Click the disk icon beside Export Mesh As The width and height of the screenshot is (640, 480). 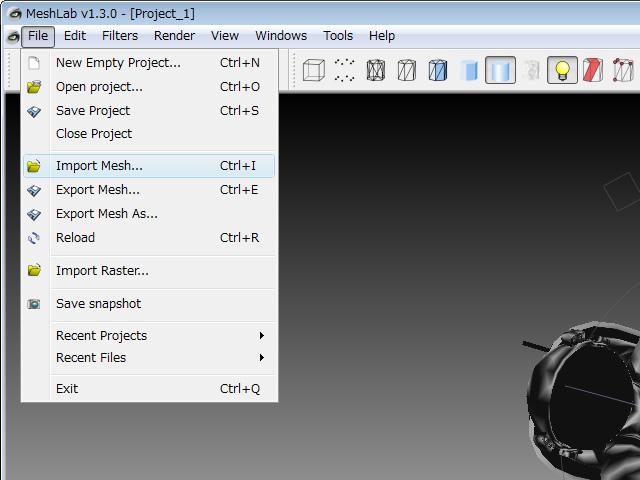click(34, 214)
